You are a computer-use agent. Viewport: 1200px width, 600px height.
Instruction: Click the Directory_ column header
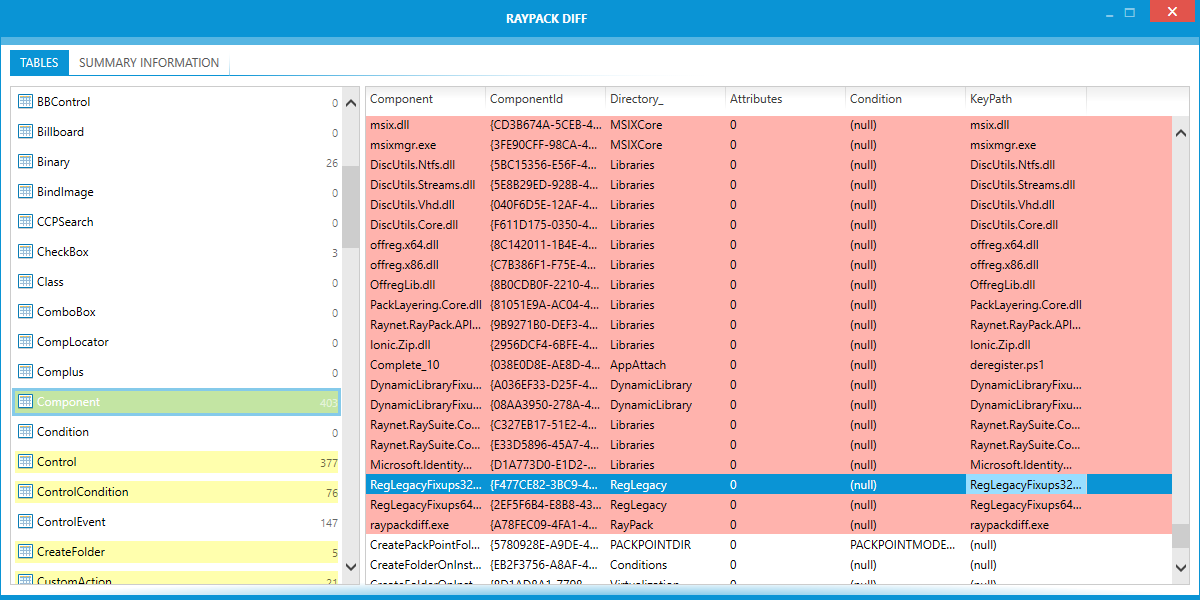pyautogui.click(x=636, y=99)
